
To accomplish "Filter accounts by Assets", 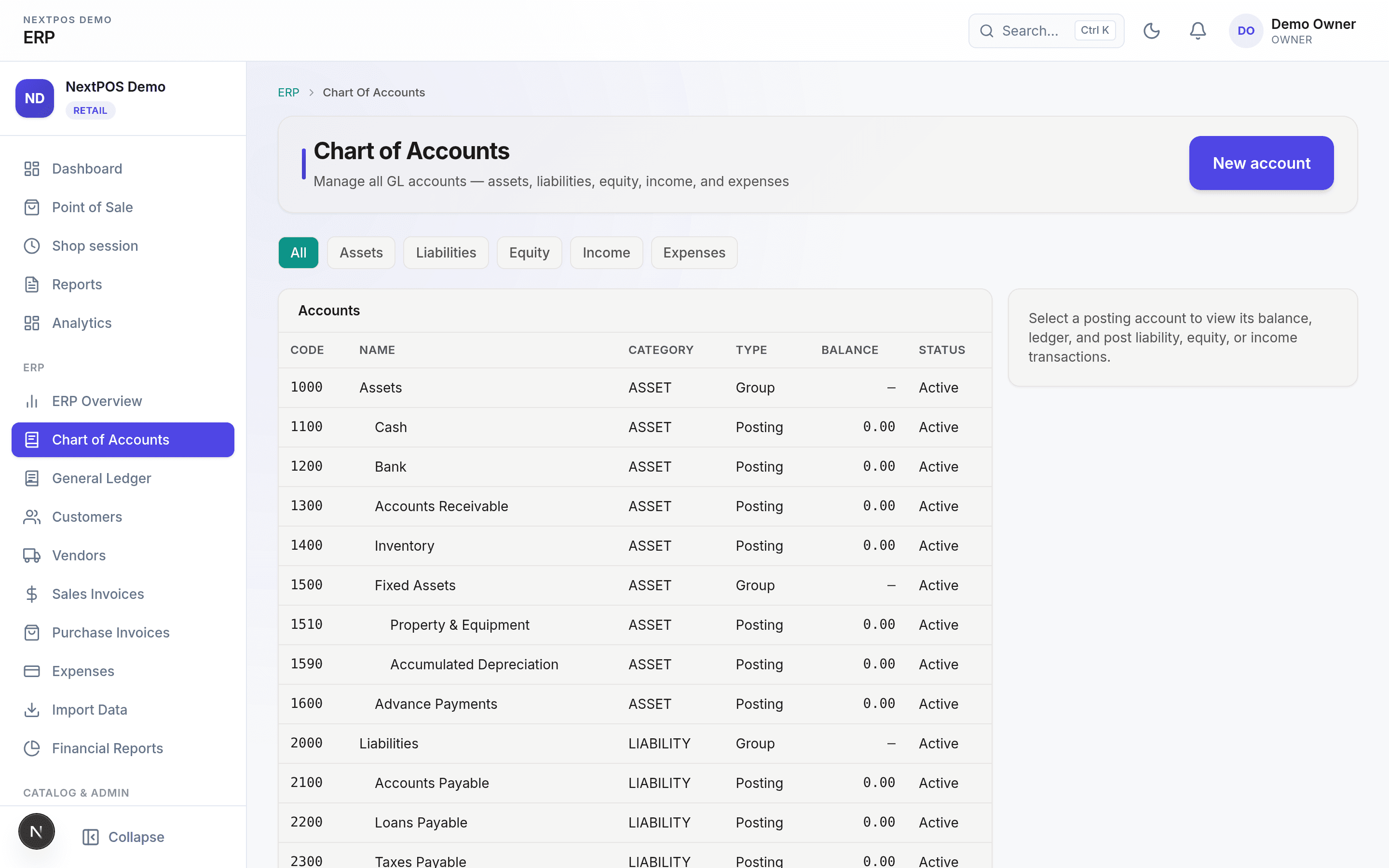I will click(361, 253).
